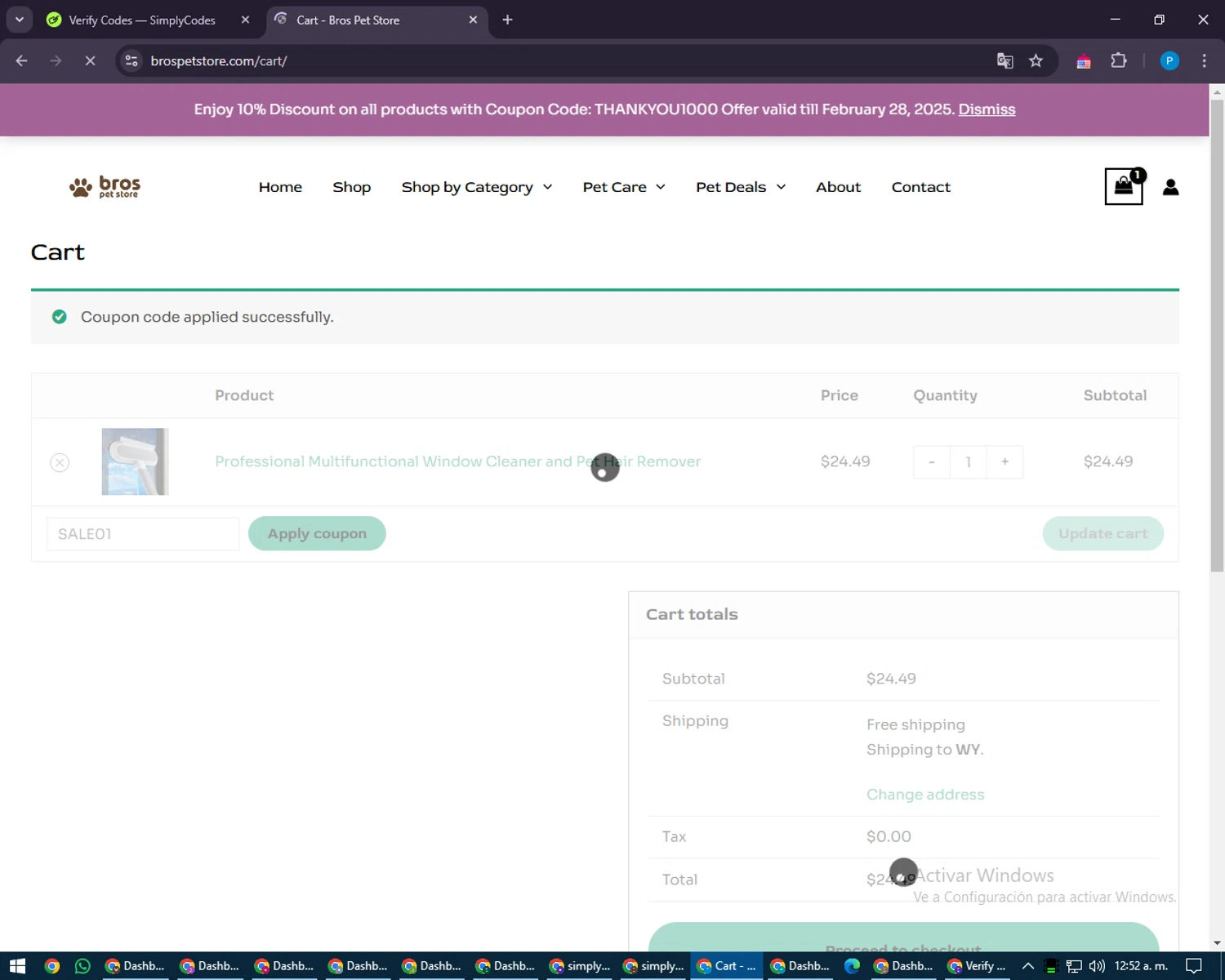This screenshot has width=1225, height=980.
Task: Go back to the previous page
Action: (x=22, y=60)
